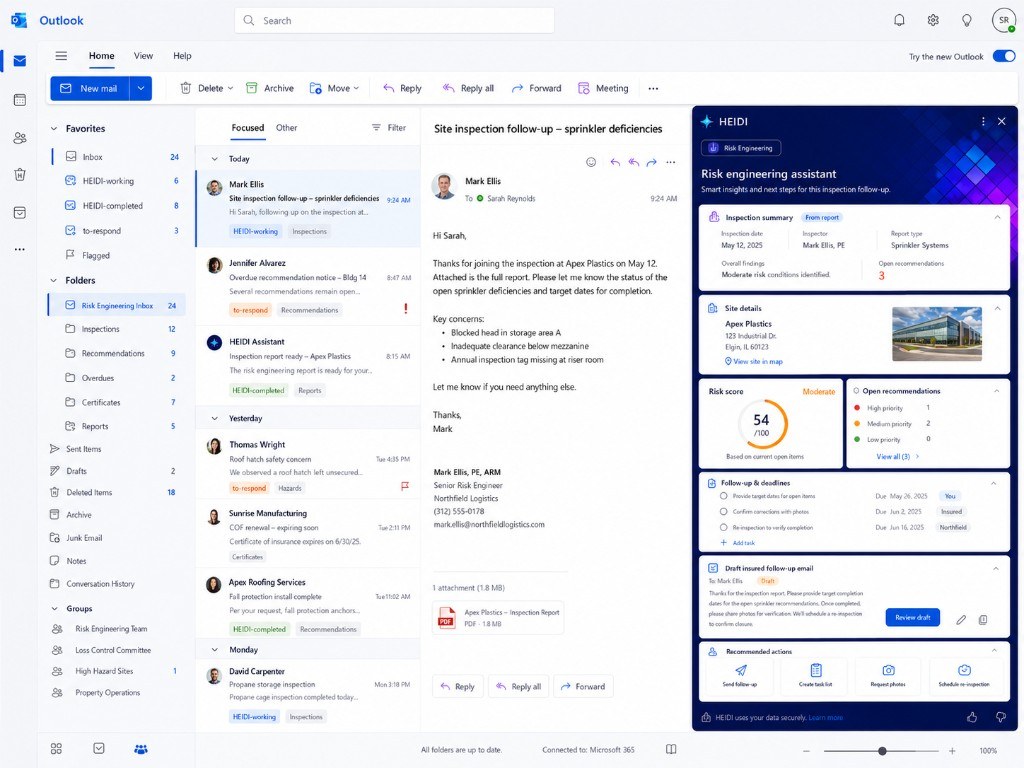Check 'Re-inspection to verify completion' task
Screen dimensions: 1024x768
point(724,527)
